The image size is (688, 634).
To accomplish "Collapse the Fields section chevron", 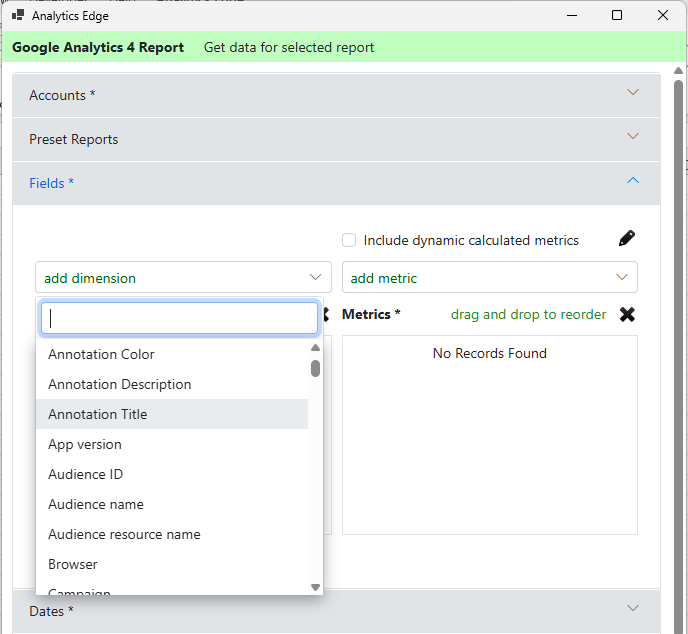I will tap(632, 181).
